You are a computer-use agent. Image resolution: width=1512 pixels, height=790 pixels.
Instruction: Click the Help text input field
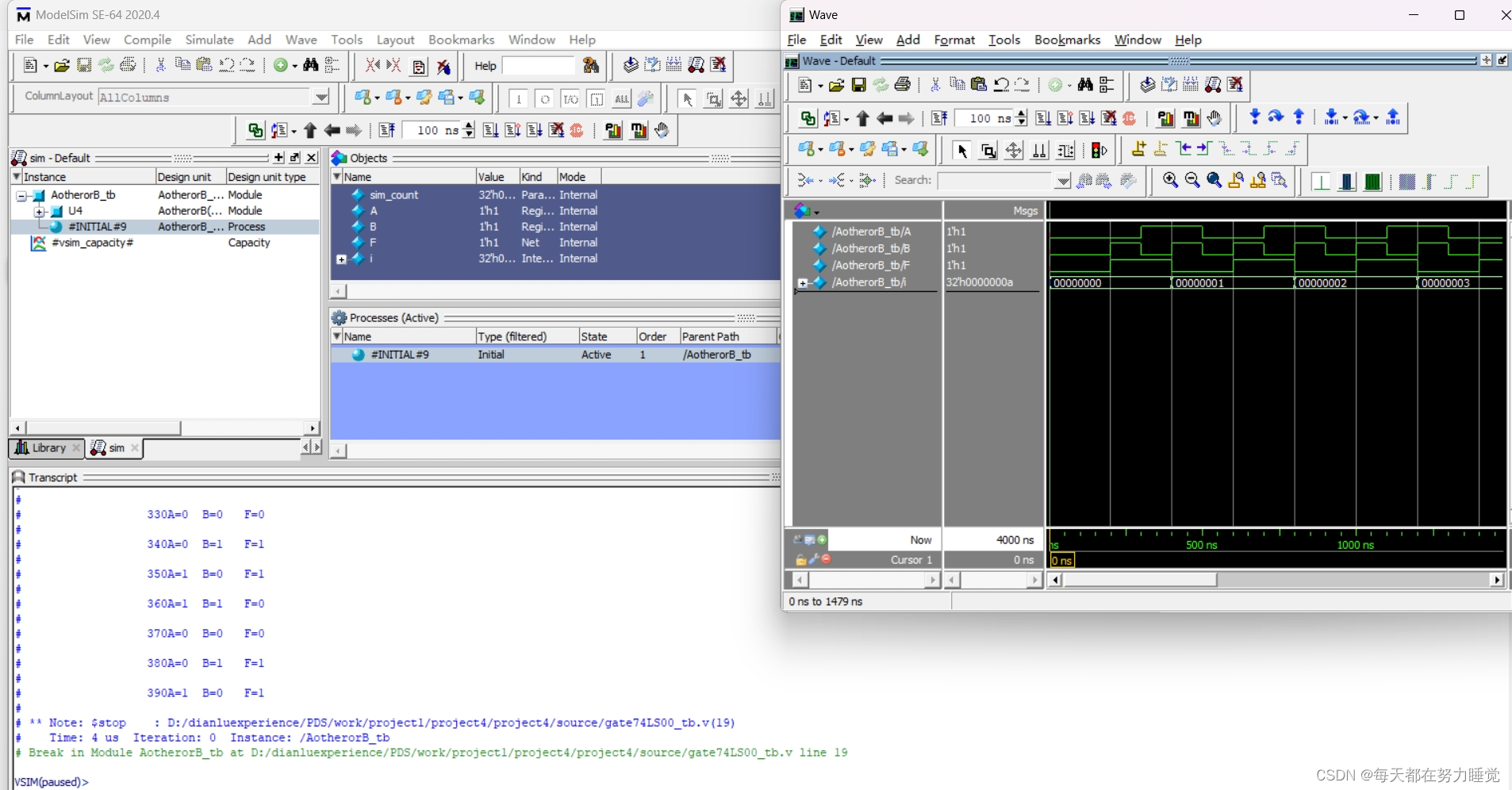pos(539,66)
